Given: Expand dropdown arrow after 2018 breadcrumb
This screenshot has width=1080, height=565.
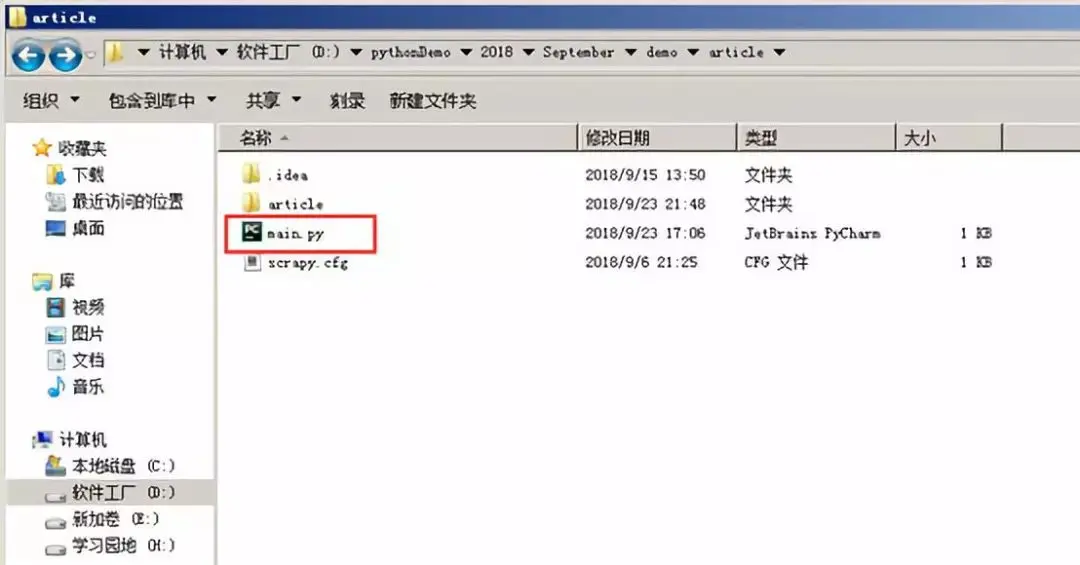Looking at the screenshot, I should click(x=528, y=52).
